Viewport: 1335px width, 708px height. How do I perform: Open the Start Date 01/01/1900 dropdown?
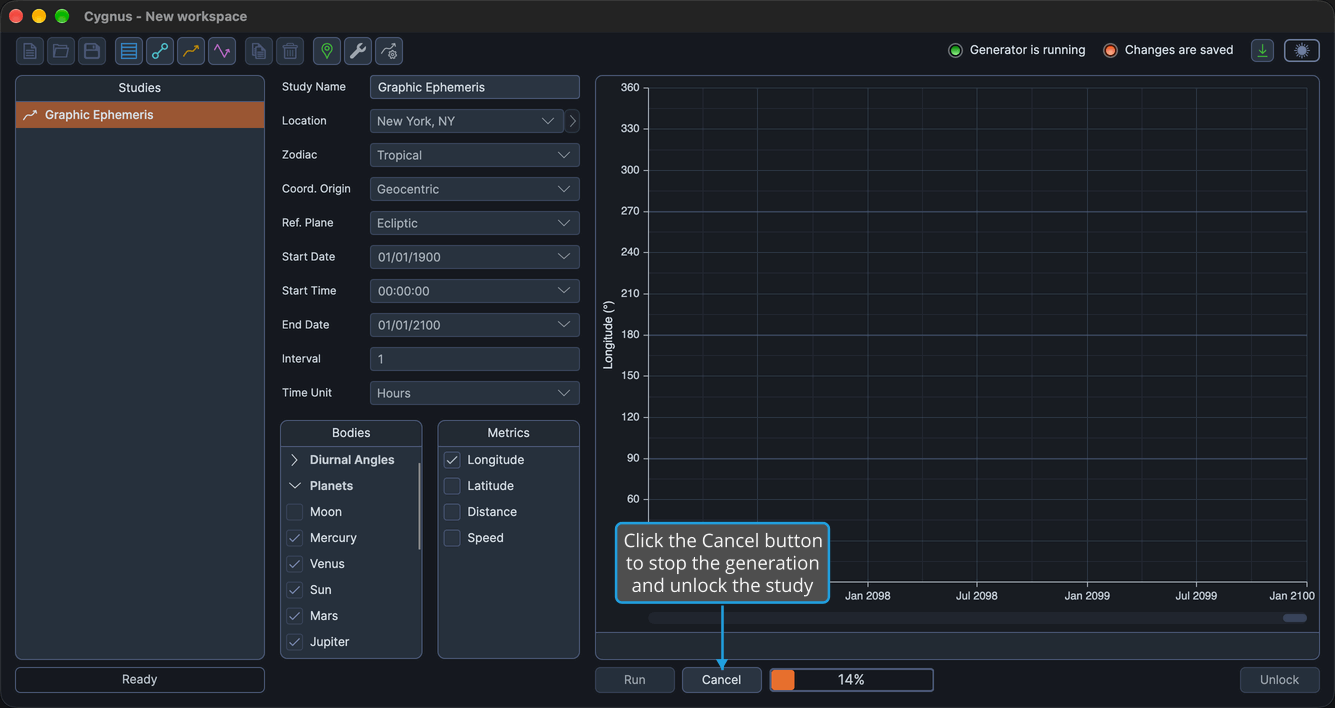[x=475, y=257]
